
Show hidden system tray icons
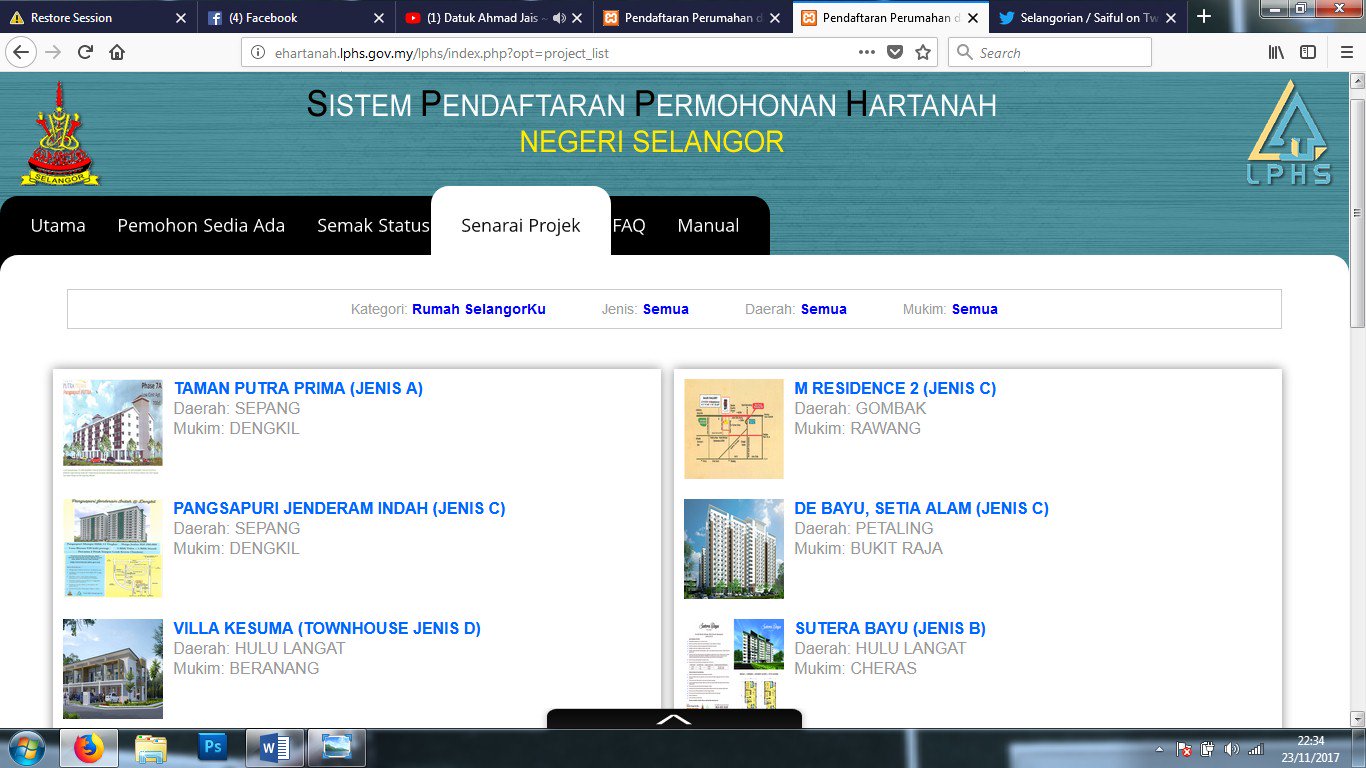pos(1160,749)
